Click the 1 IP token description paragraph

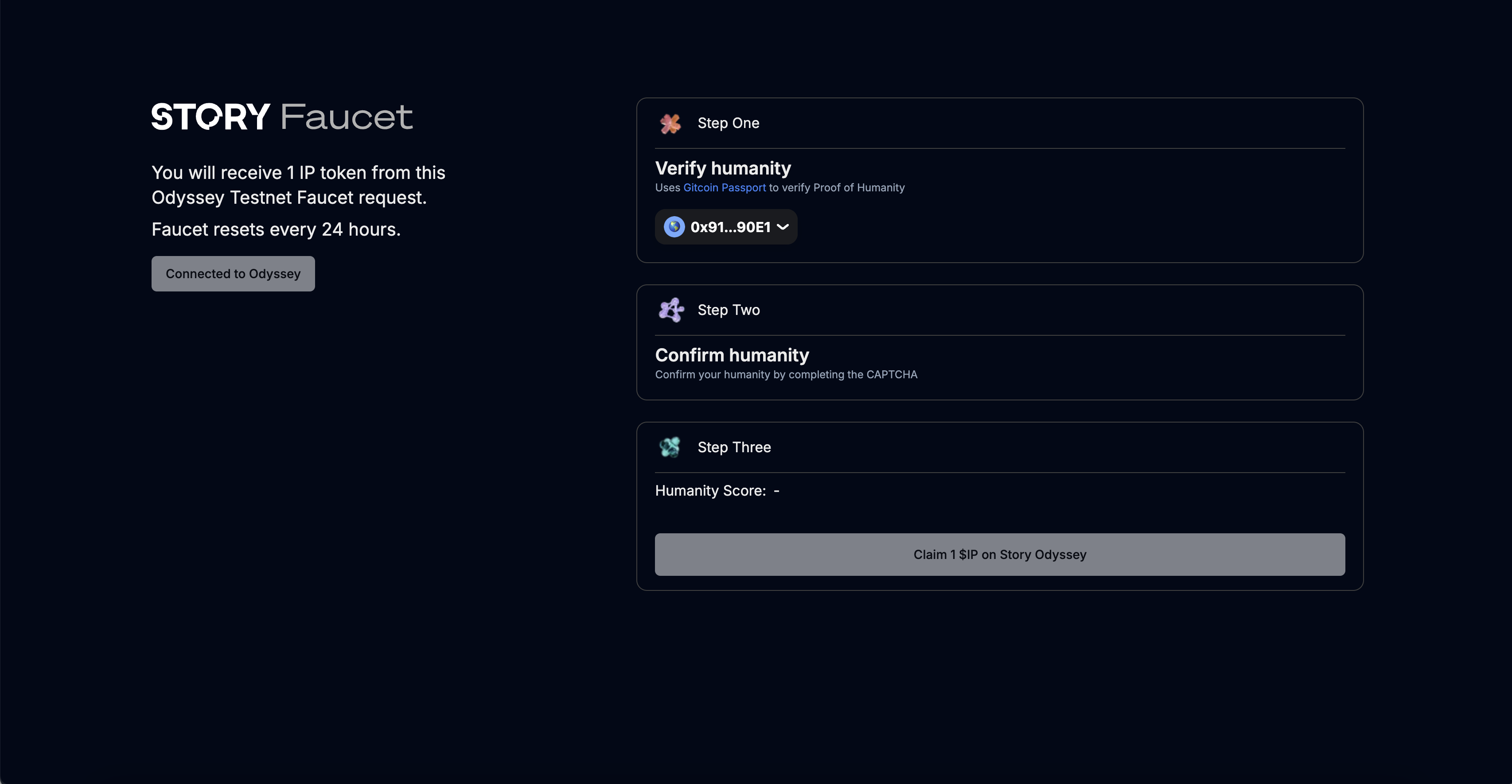point(298,185)
